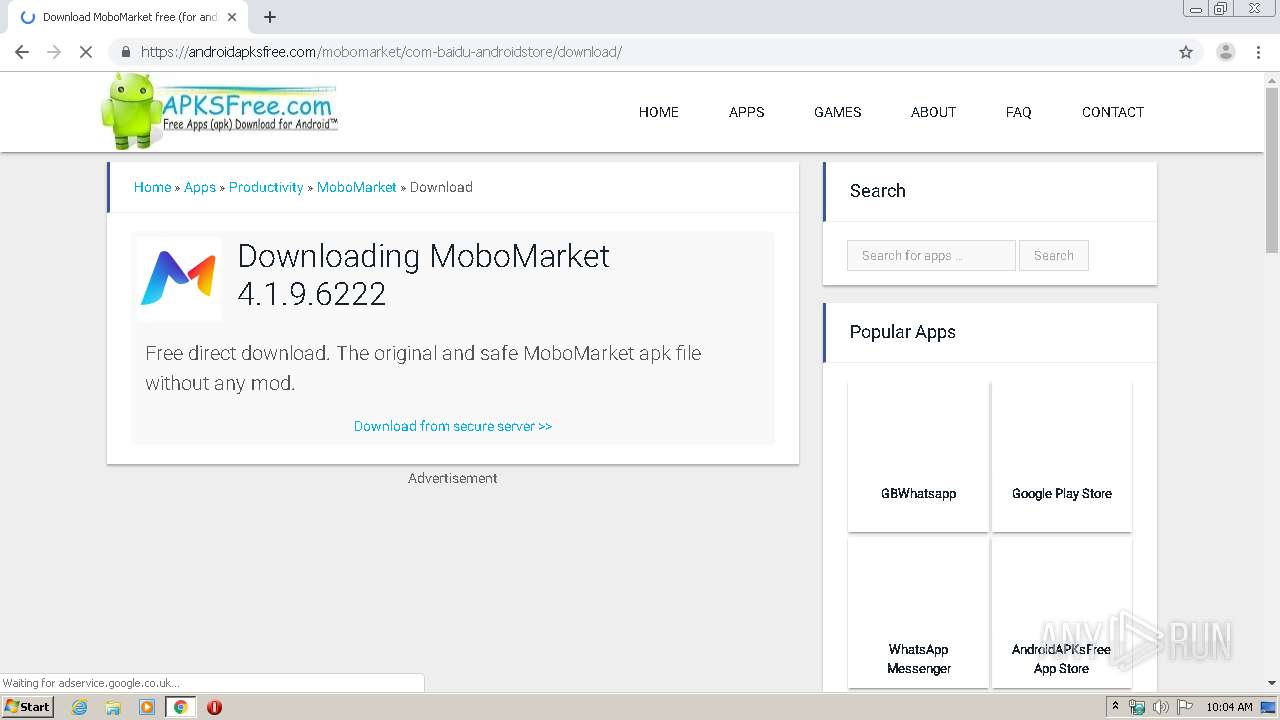Open the AndroidAPKsFree App Store card

[x=1062, y=612]
